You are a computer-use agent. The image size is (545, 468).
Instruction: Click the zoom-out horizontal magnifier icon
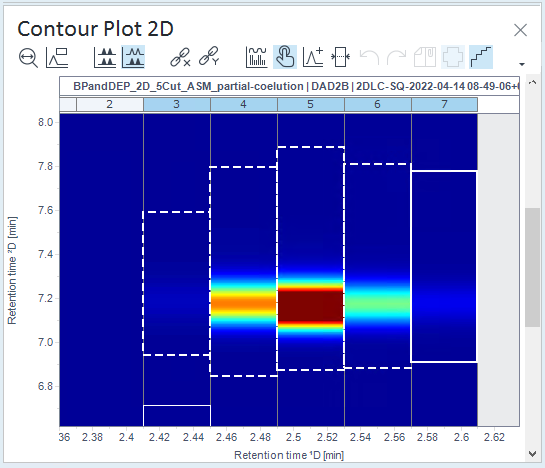pos(28,57)
